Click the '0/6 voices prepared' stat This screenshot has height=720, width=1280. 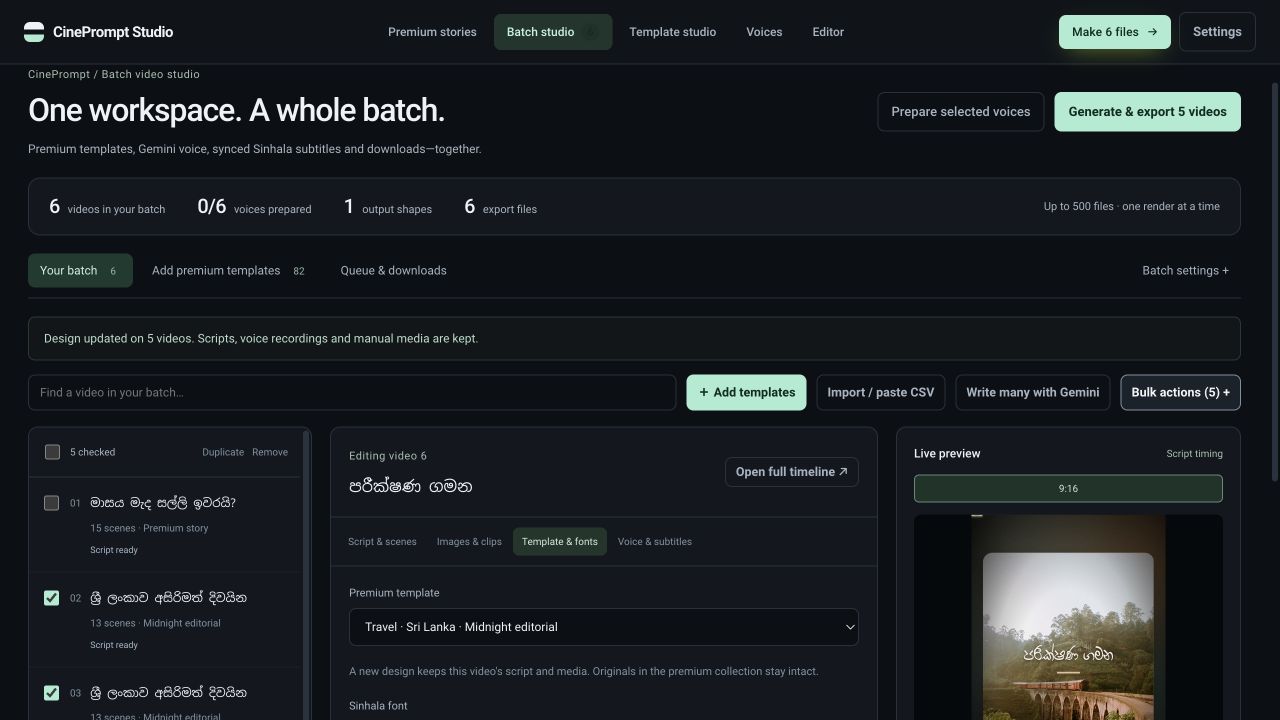click(254, 207)
